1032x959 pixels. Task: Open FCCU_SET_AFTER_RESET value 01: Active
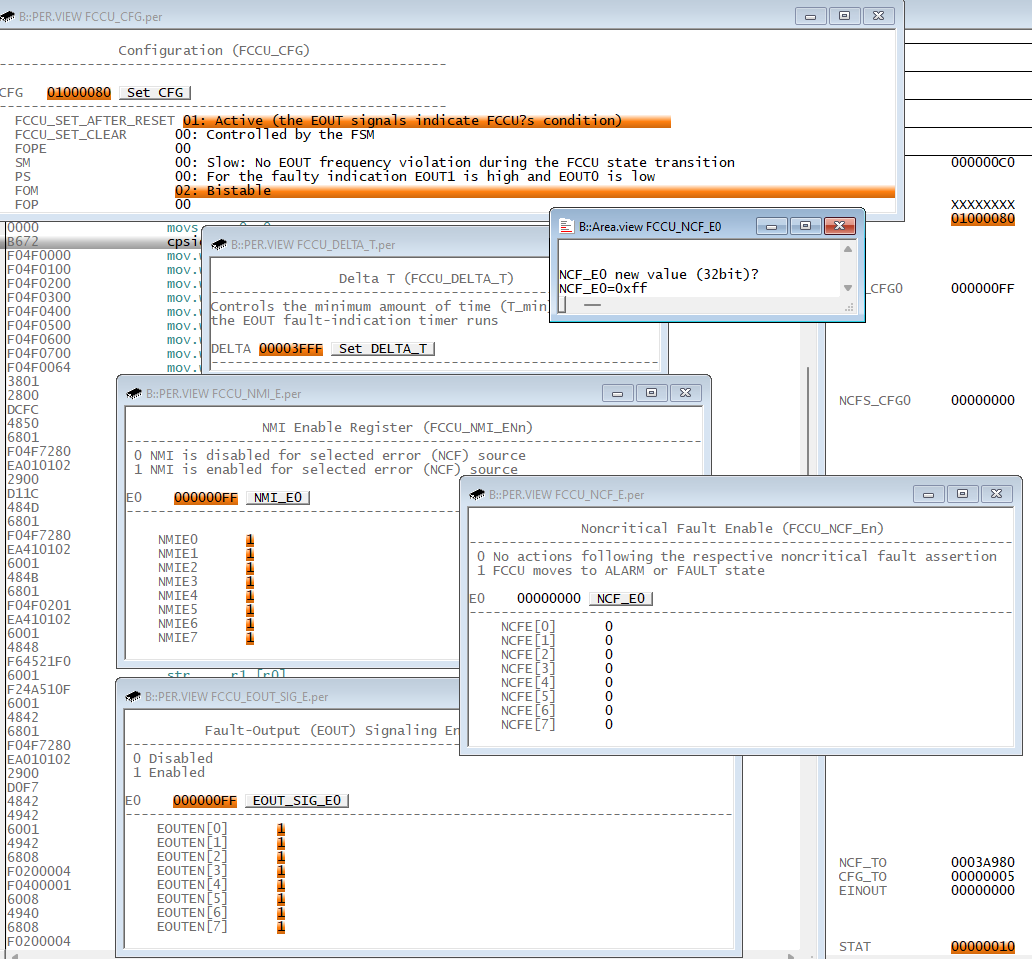426,120
